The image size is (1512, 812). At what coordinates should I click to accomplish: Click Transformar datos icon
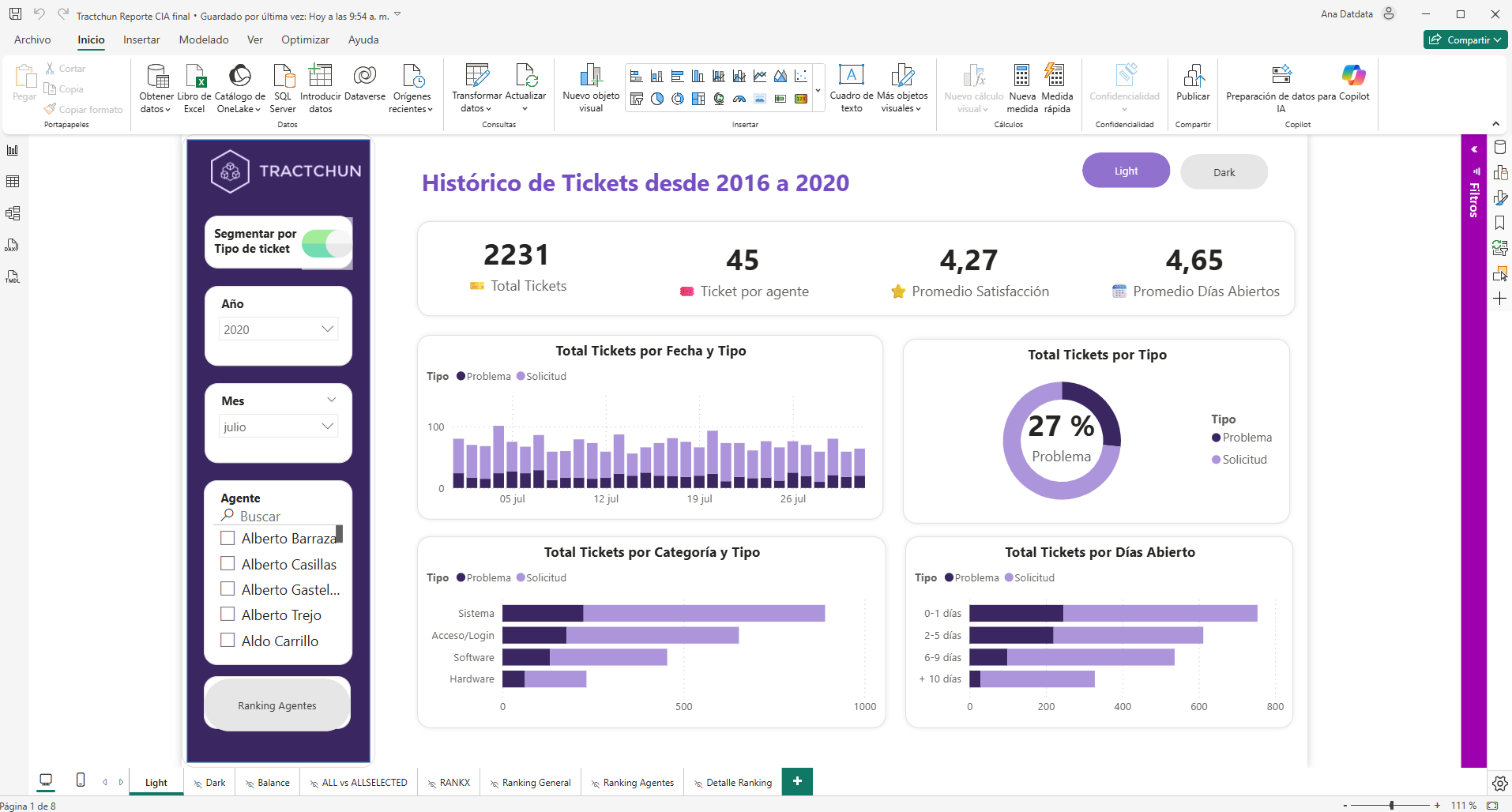[477, 75]
